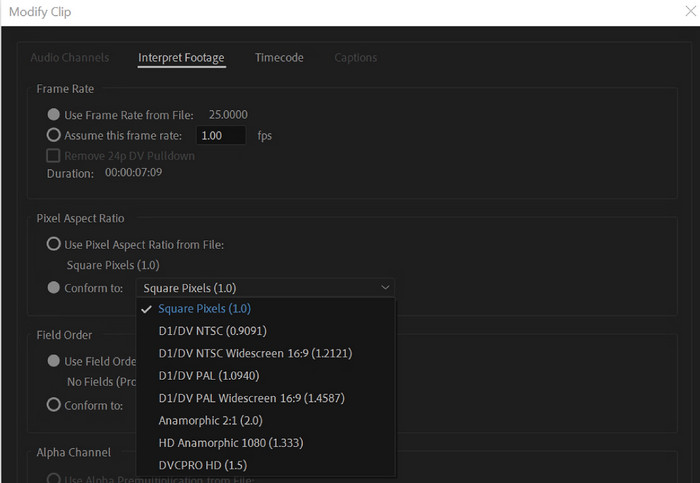This screenshot has width=700, height=483.
Task: Select Use Frame Rate from File
Action: 54,115
